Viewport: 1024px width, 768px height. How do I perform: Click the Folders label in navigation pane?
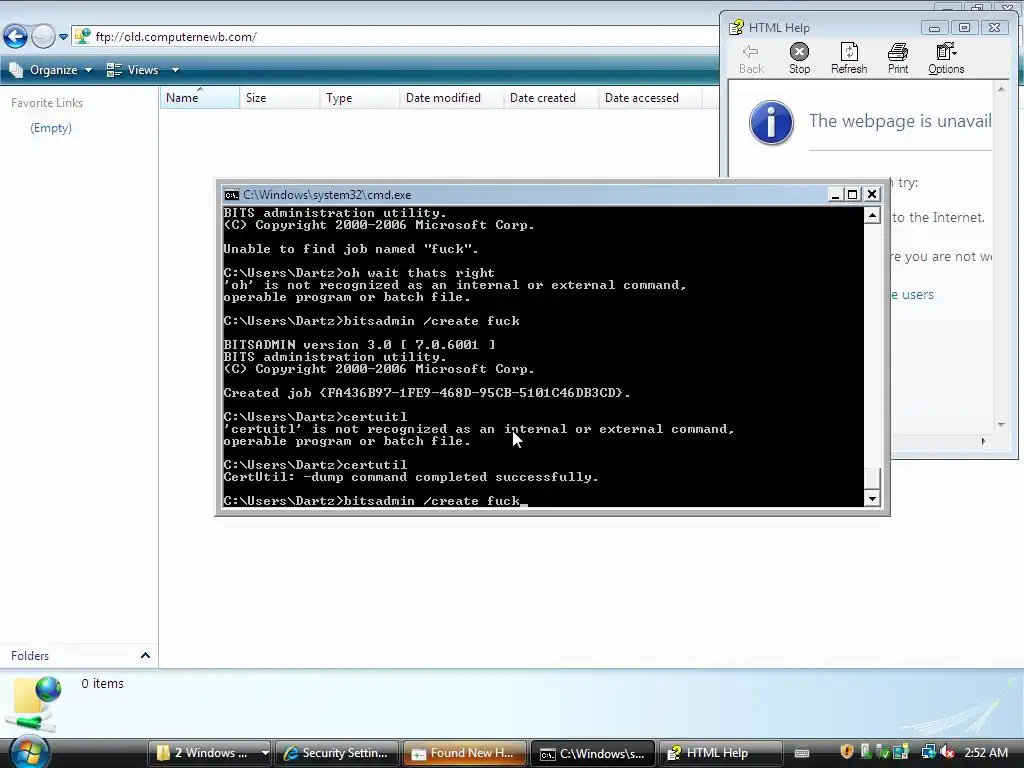pos(30,656)
